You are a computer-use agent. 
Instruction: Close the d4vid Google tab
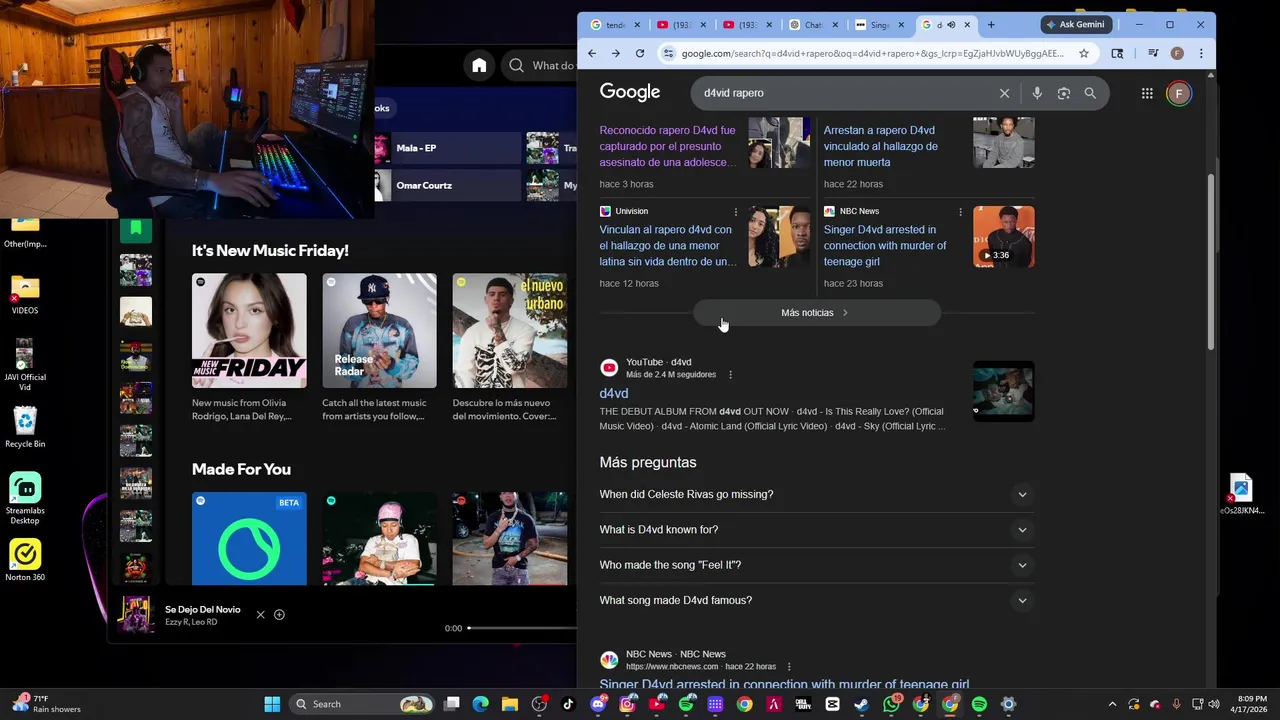click(x=967, y=24)
